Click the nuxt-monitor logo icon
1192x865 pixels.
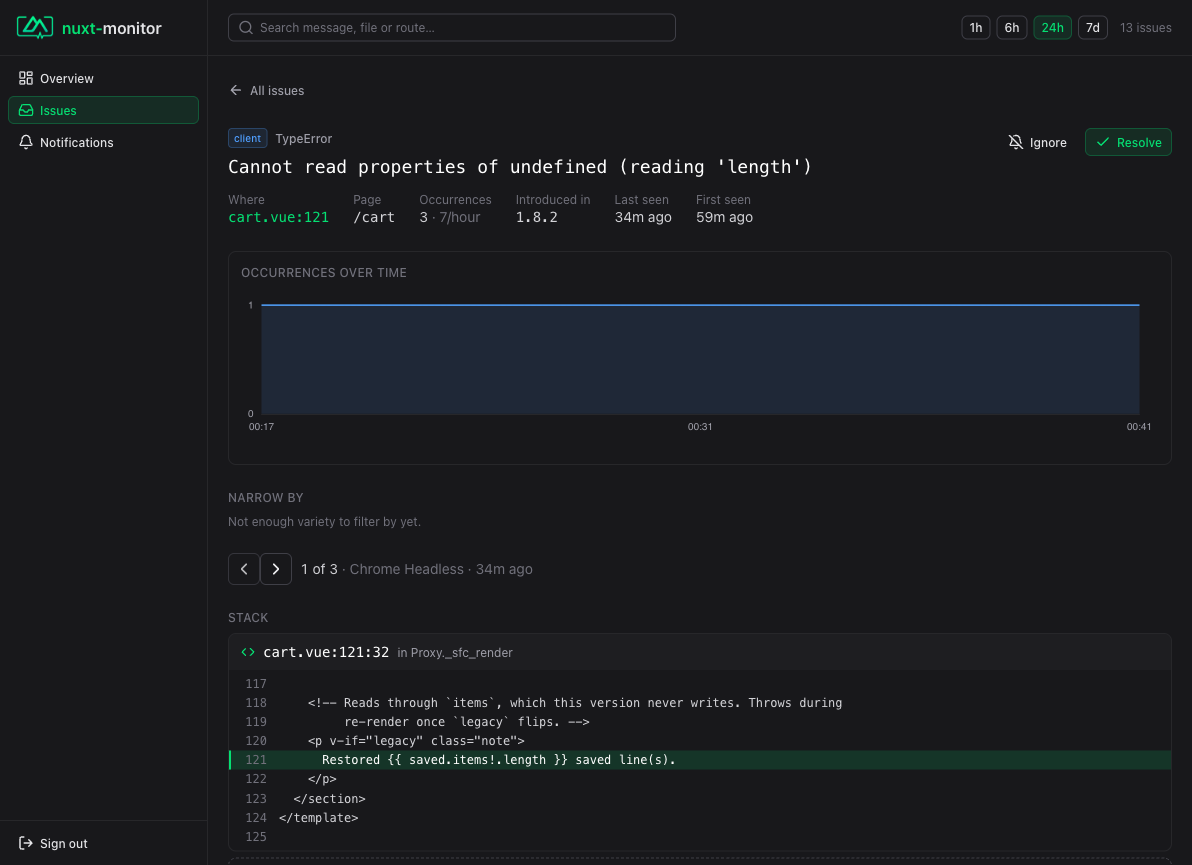click(35, 27)
